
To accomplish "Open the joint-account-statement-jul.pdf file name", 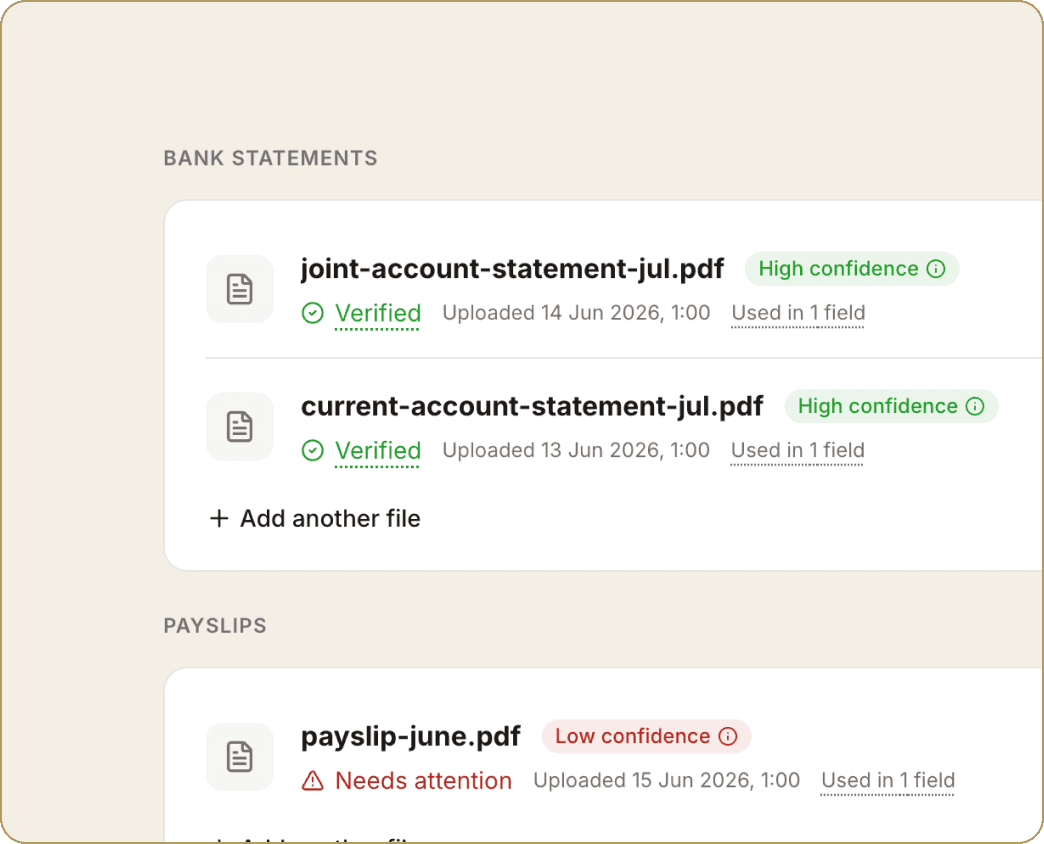I will (x=512, y=269).
